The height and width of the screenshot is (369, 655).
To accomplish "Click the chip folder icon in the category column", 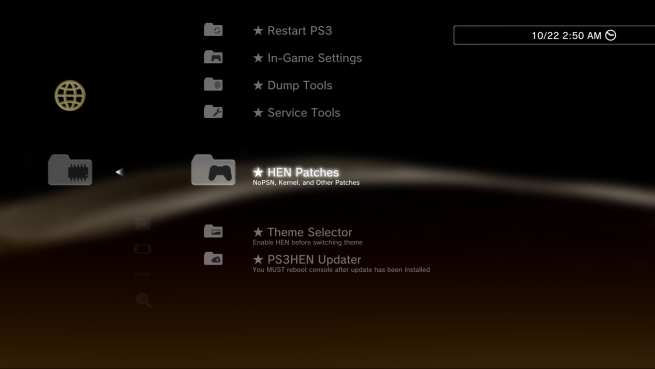I will pos(70,170).
